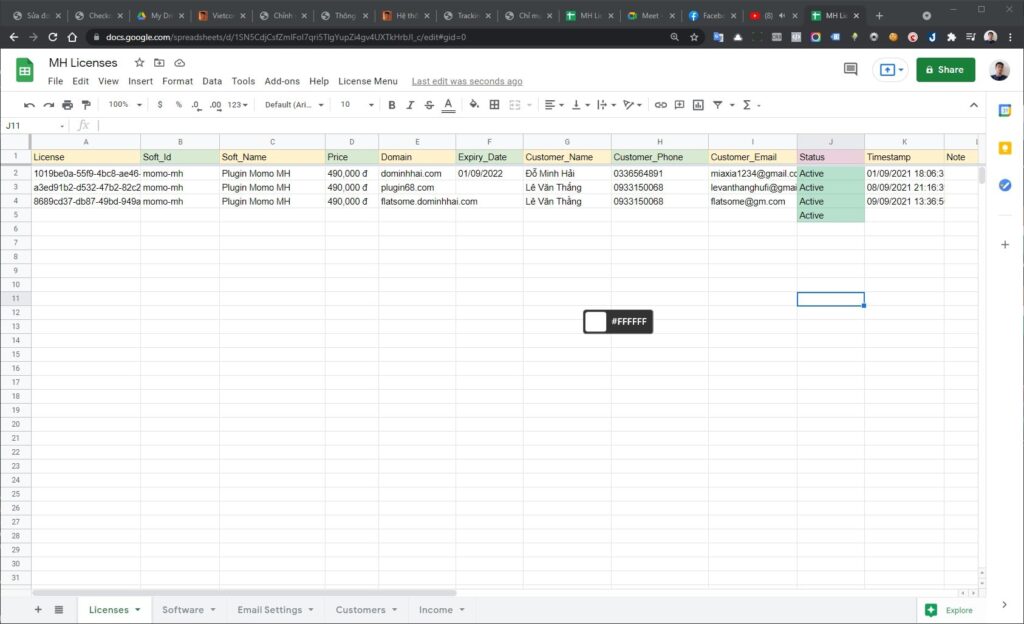Open the zoom 100% dropdown

(x=123, y=105)
